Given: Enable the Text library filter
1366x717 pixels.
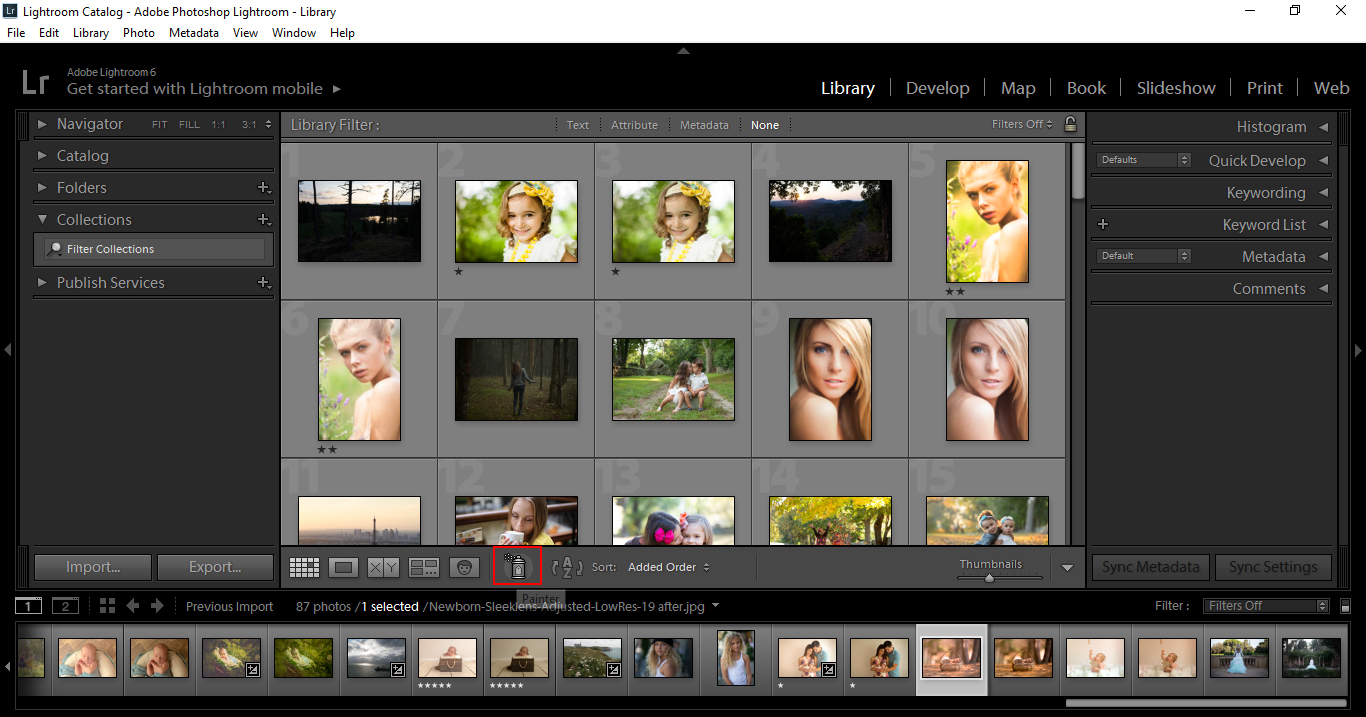Looking at the screenshot, I should 578,125.
